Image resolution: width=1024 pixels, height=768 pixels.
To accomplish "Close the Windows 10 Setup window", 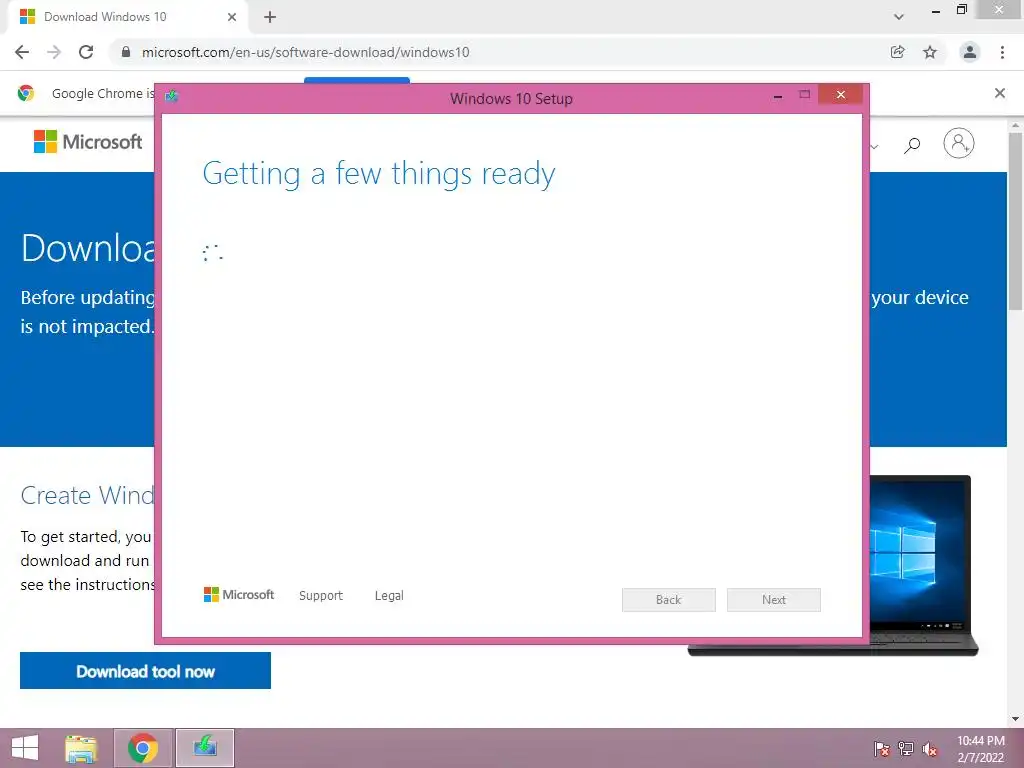I will coord(840,95).
